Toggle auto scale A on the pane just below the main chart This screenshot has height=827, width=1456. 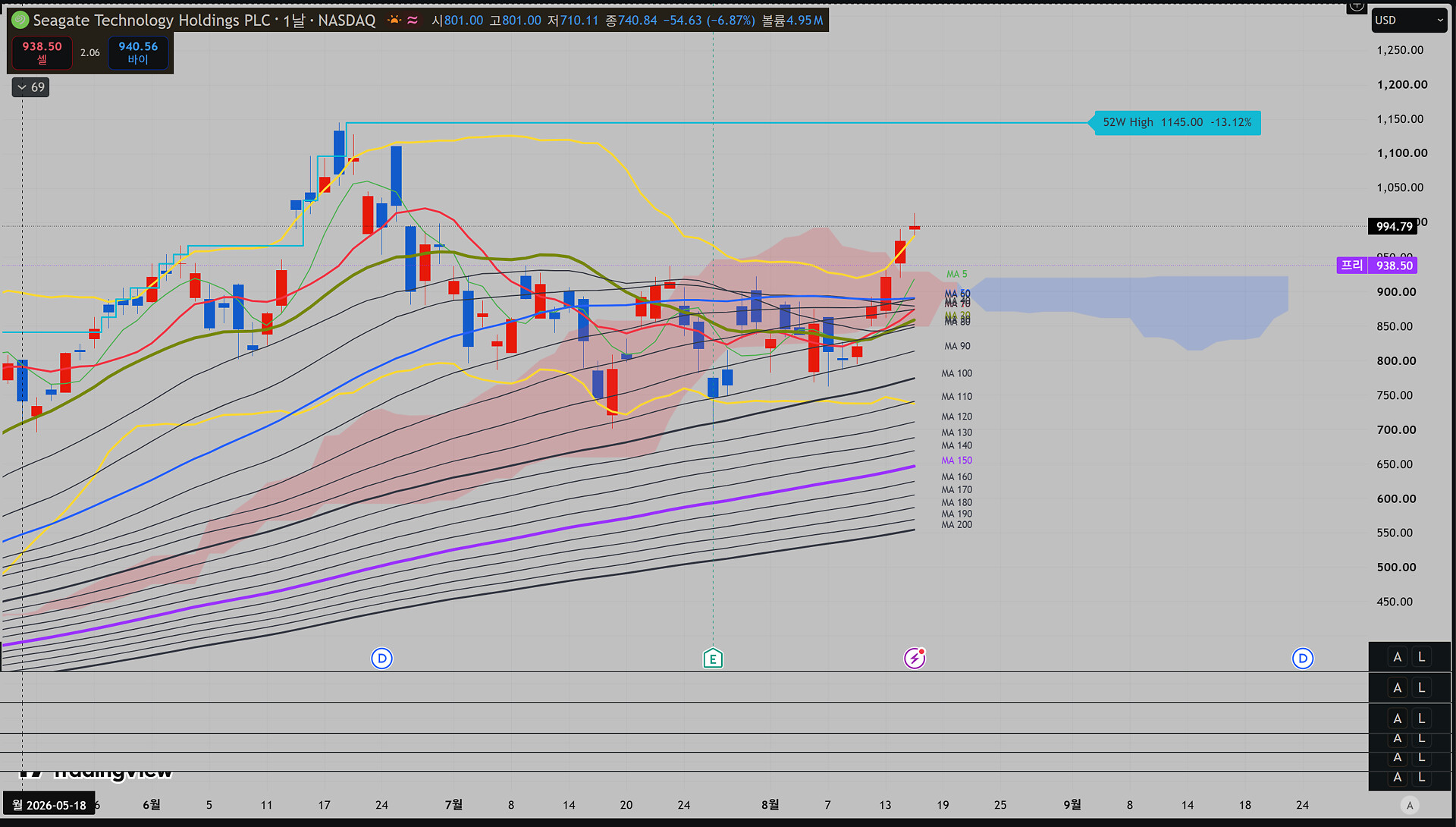click(1398, 688)
